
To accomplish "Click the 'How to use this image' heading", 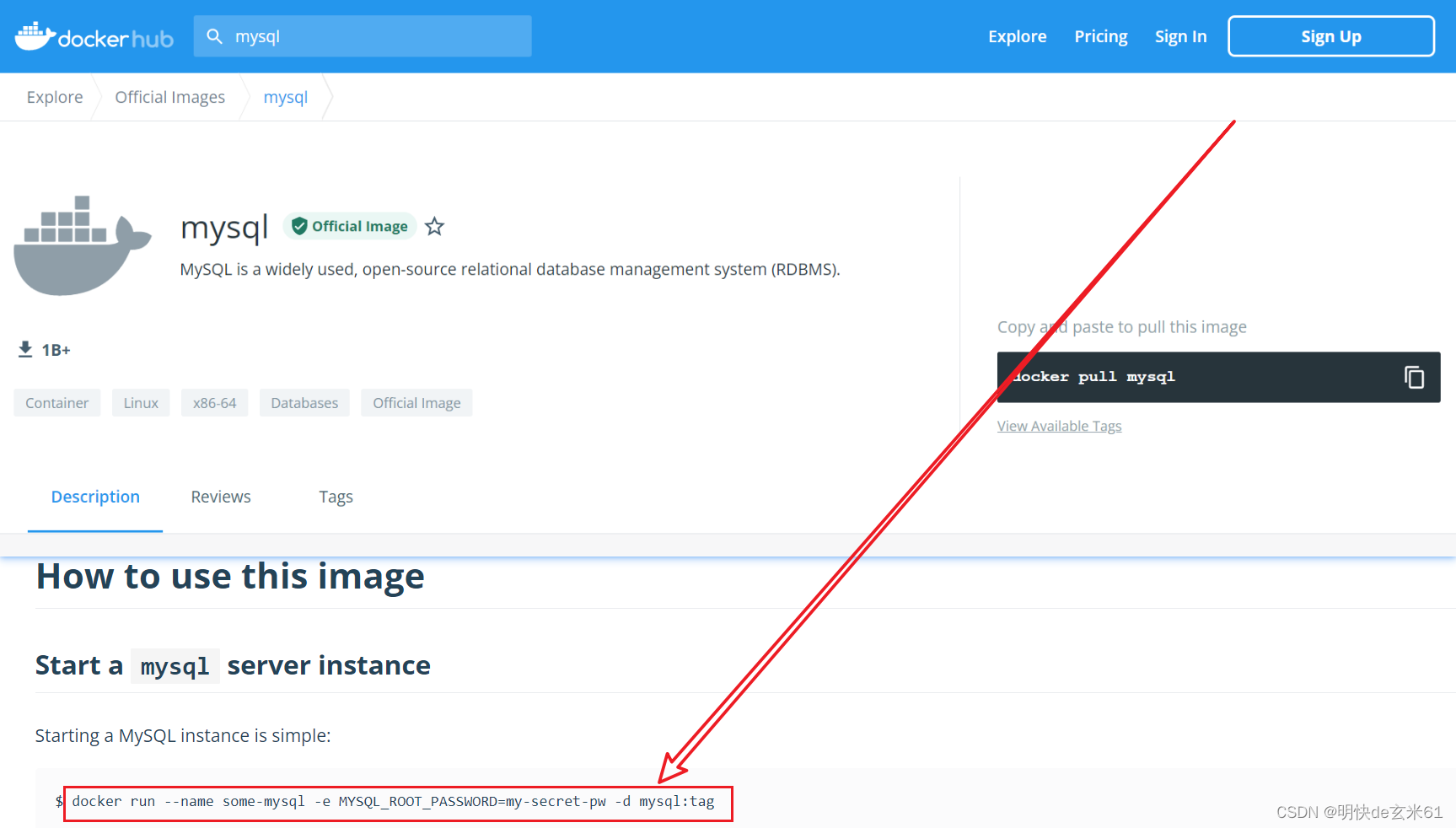I will 230,577.
